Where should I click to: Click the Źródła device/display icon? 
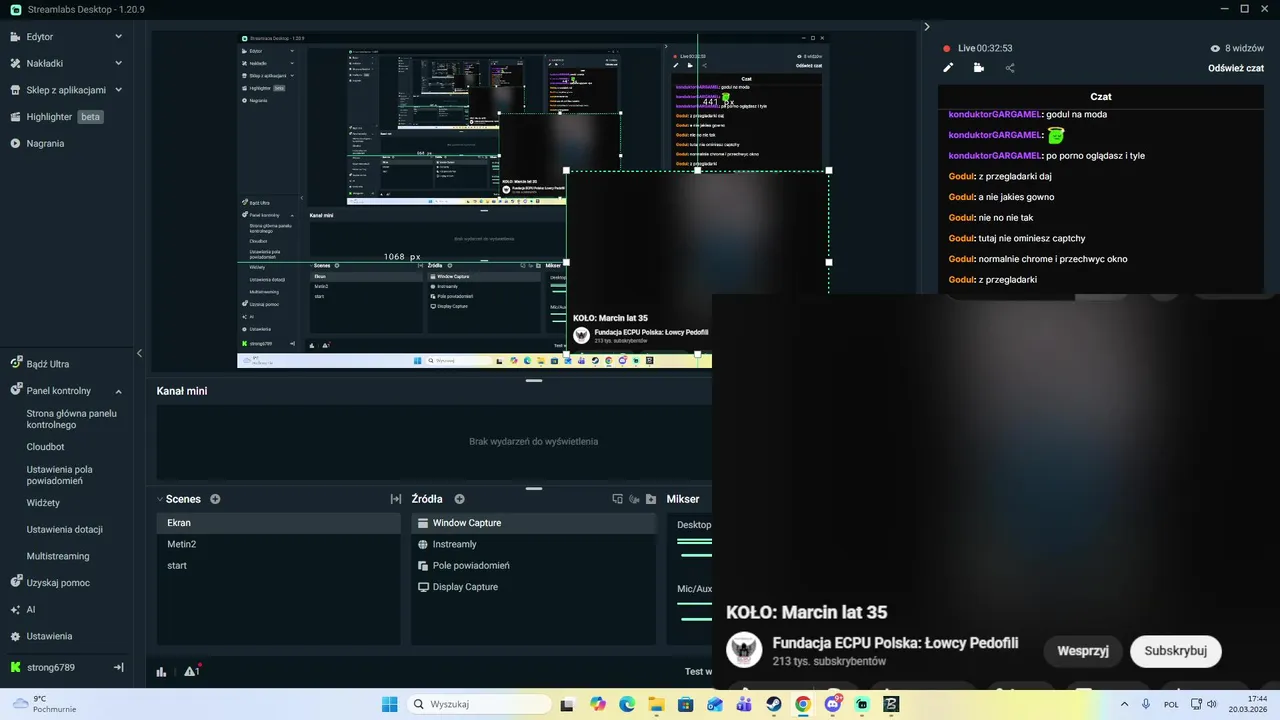click(617, 499)
